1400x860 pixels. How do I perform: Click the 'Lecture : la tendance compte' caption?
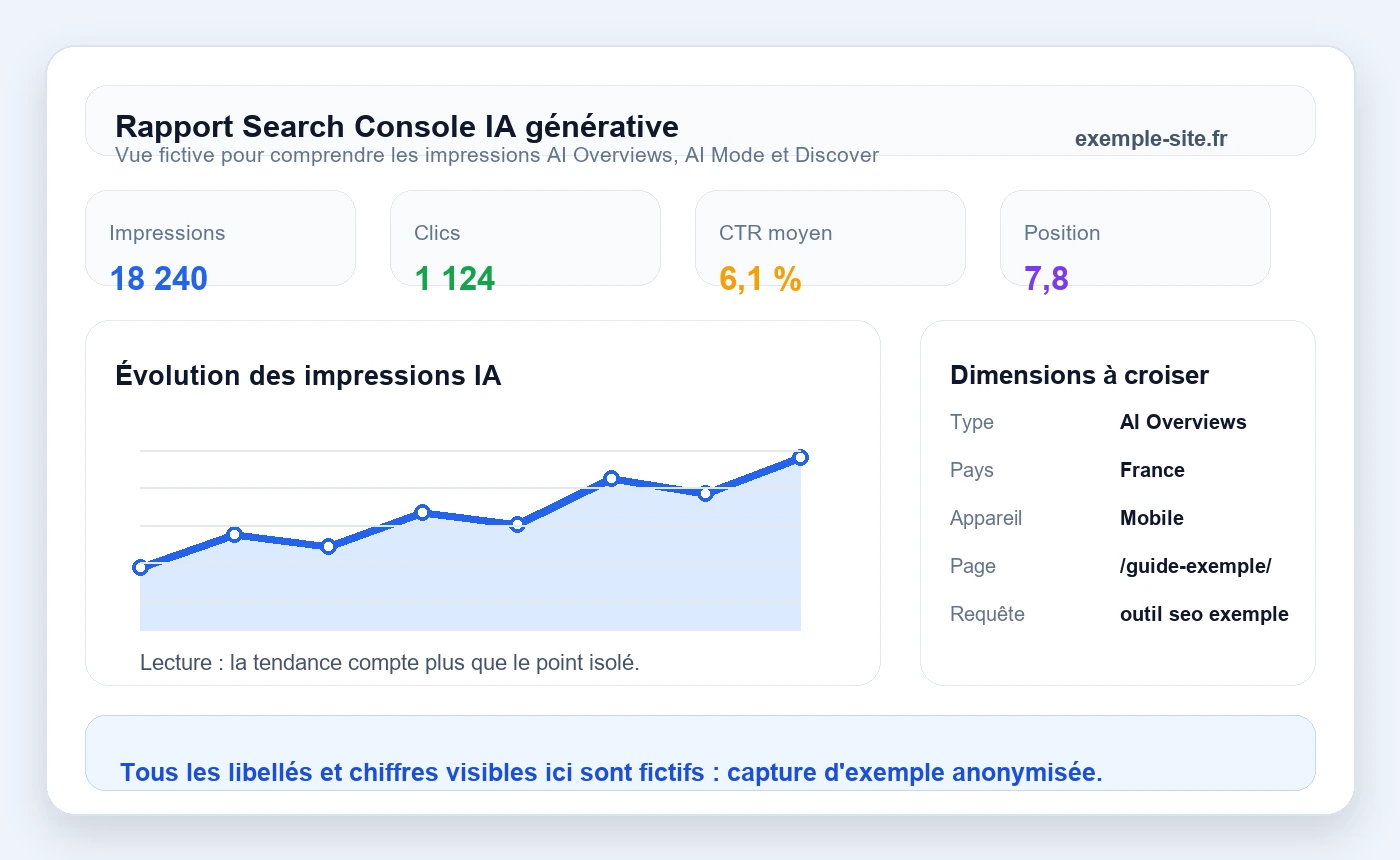(389, 662)
